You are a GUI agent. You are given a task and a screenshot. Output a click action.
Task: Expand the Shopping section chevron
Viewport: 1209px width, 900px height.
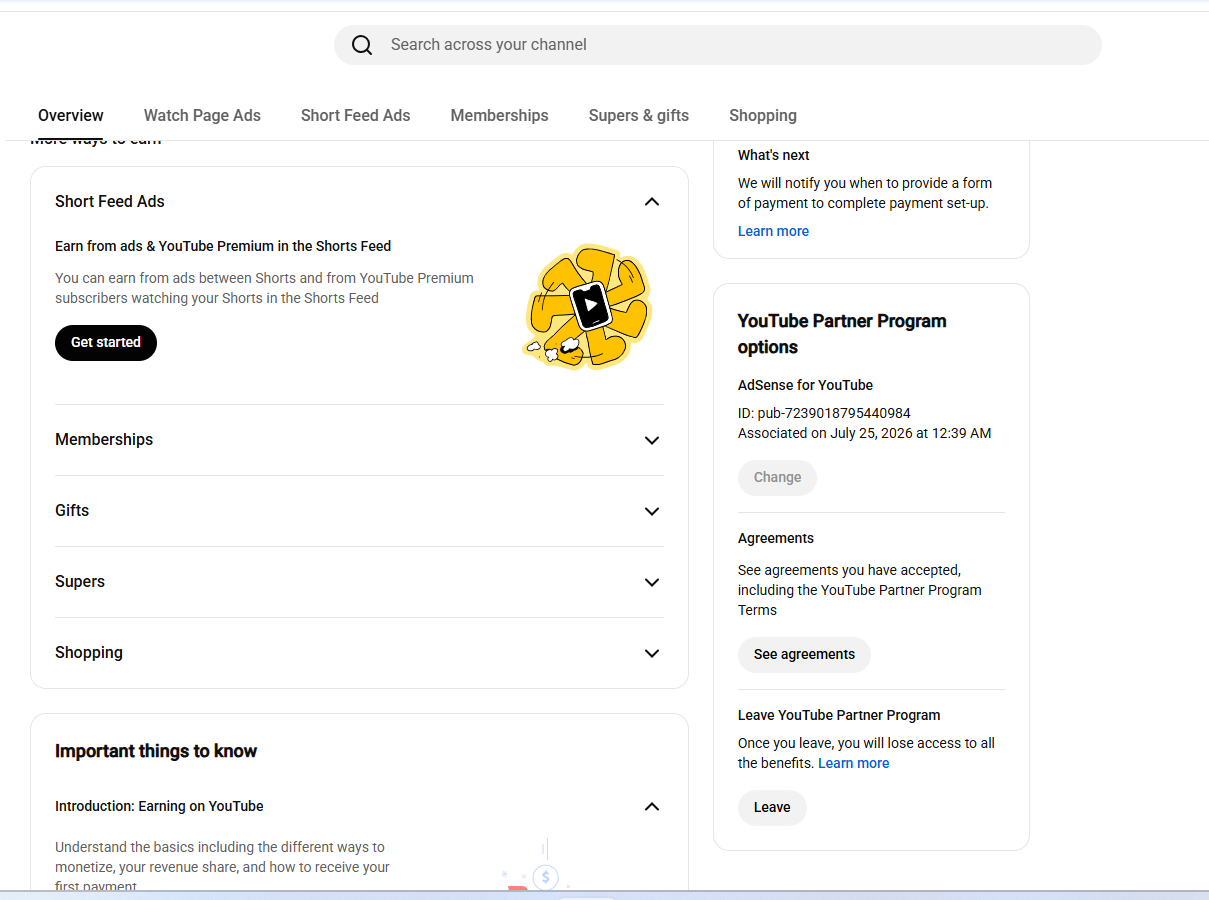point(652,653)
